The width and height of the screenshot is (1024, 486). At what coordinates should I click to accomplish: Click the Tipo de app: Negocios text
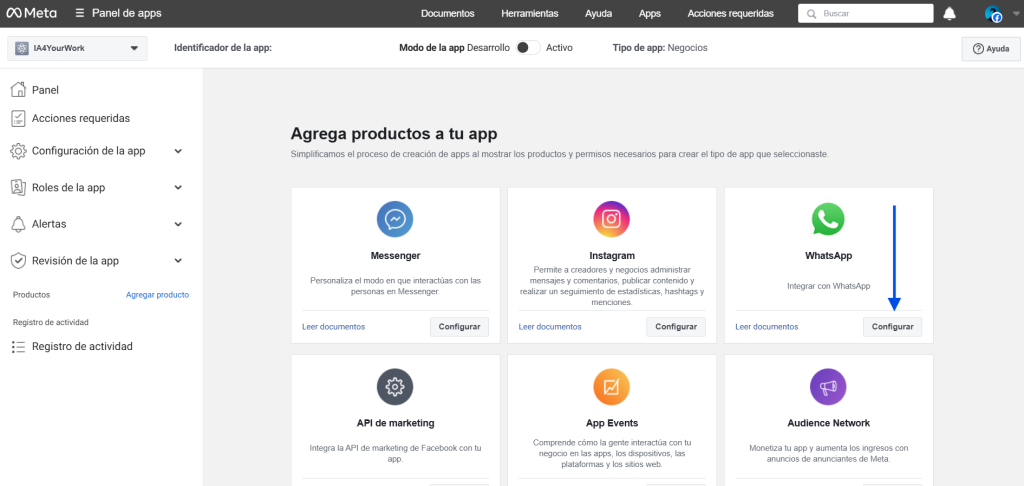click(660, 48)
